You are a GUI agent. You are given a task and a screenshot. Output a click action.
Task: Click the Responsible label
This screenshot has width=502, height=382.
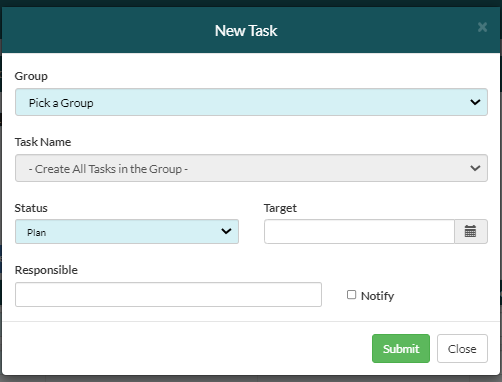[x=46, y=270]
